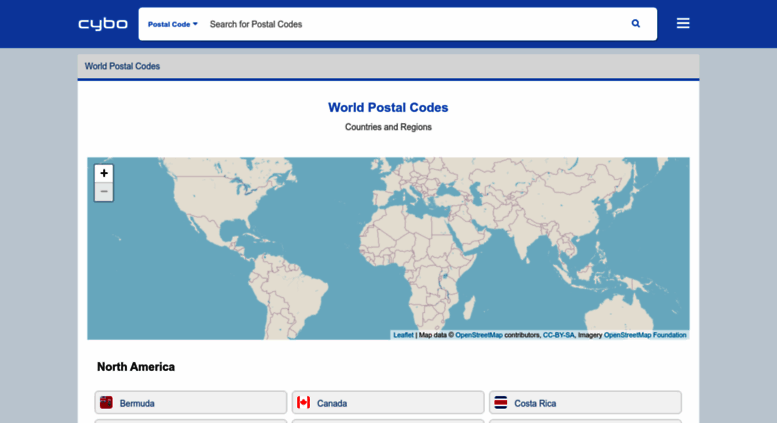Zoom out on the map
Image resolution: width=777 pixels, height=423 pixels.
pos(104,192)
